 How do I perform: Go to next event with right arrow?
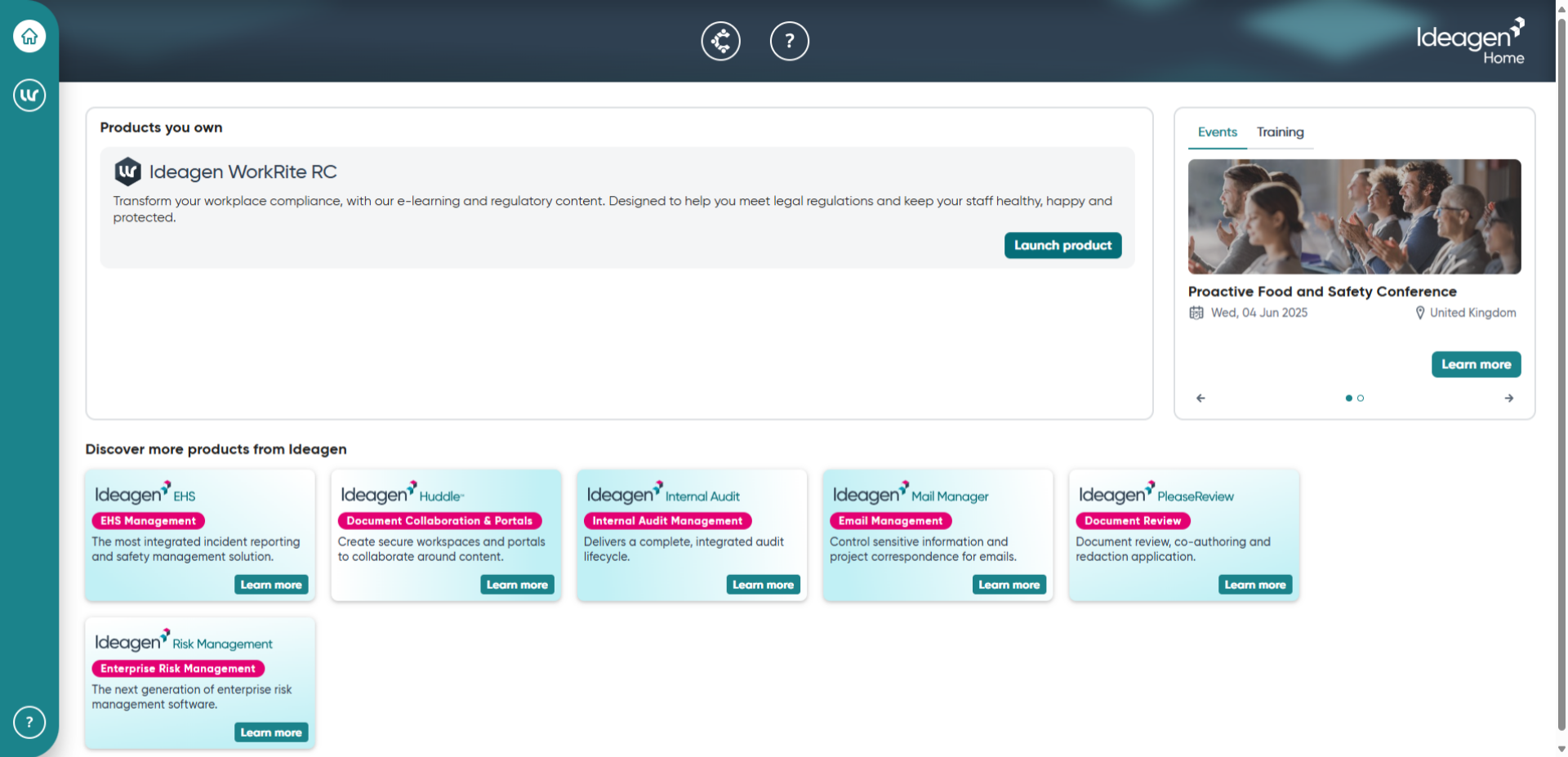click(x=1509, y=399)
